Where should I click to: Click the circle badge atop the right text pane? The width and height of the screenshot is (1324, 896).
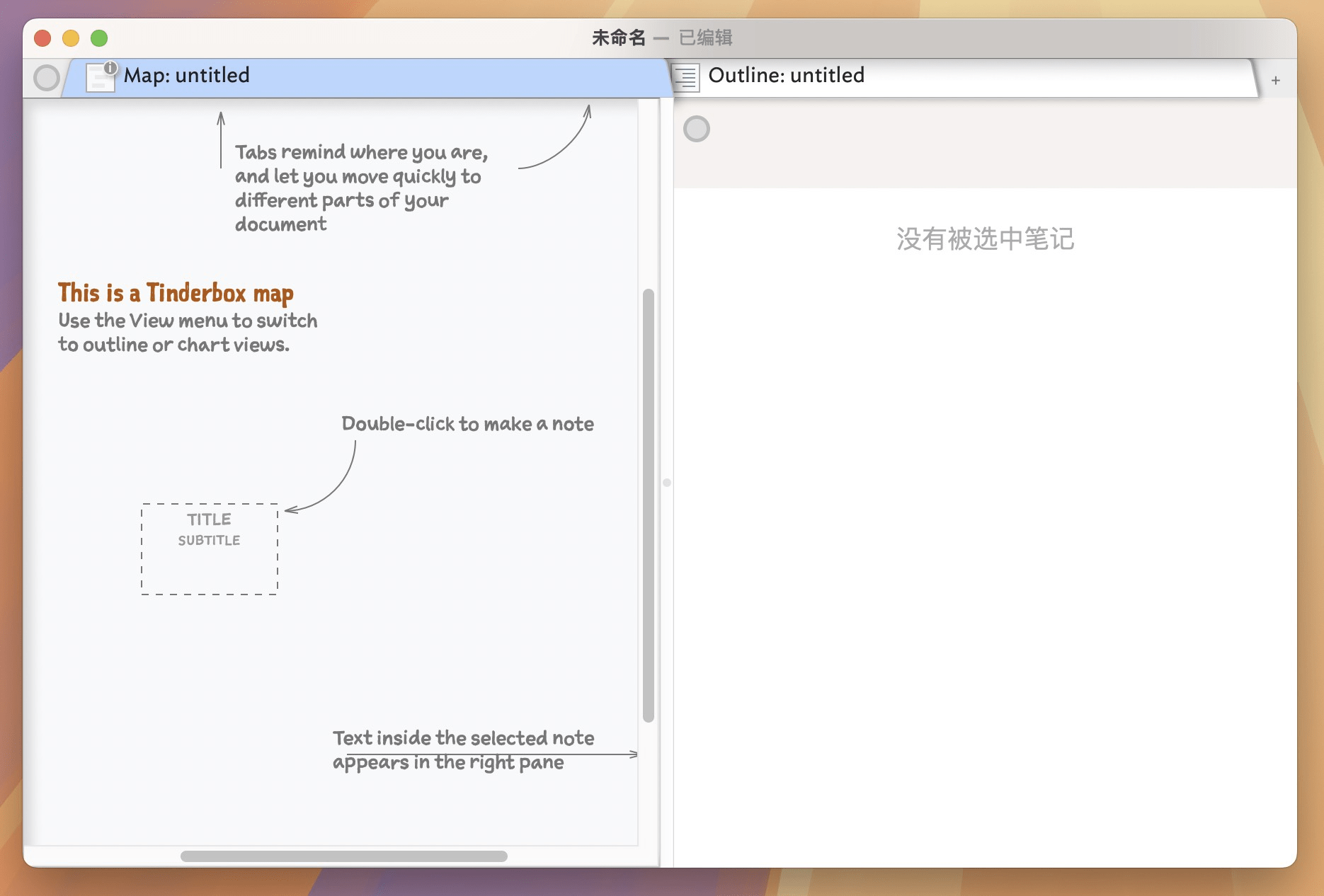pos(696,129)
